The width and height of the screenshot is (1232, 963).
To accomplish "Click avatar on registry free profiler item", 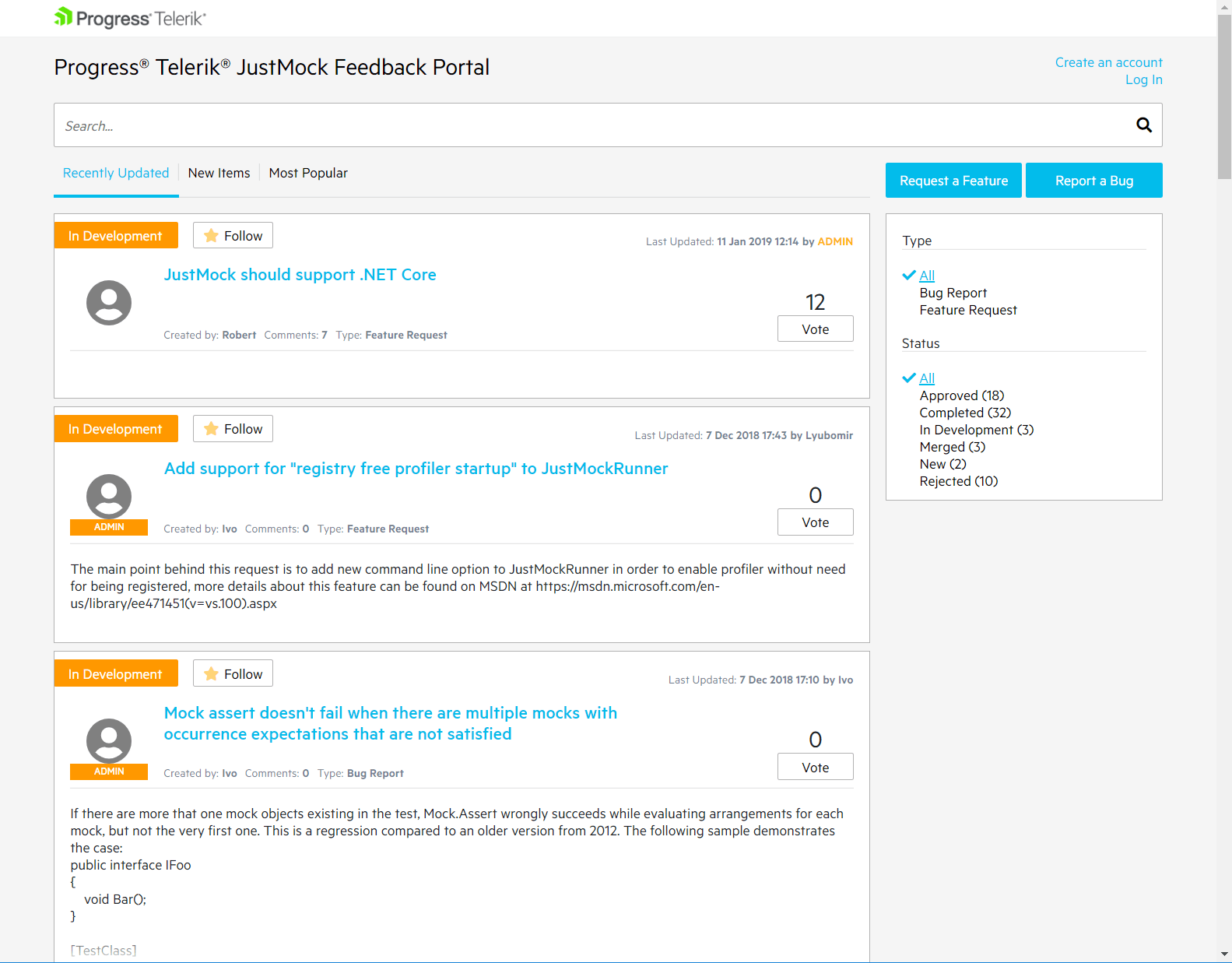I will coord(109,496).
